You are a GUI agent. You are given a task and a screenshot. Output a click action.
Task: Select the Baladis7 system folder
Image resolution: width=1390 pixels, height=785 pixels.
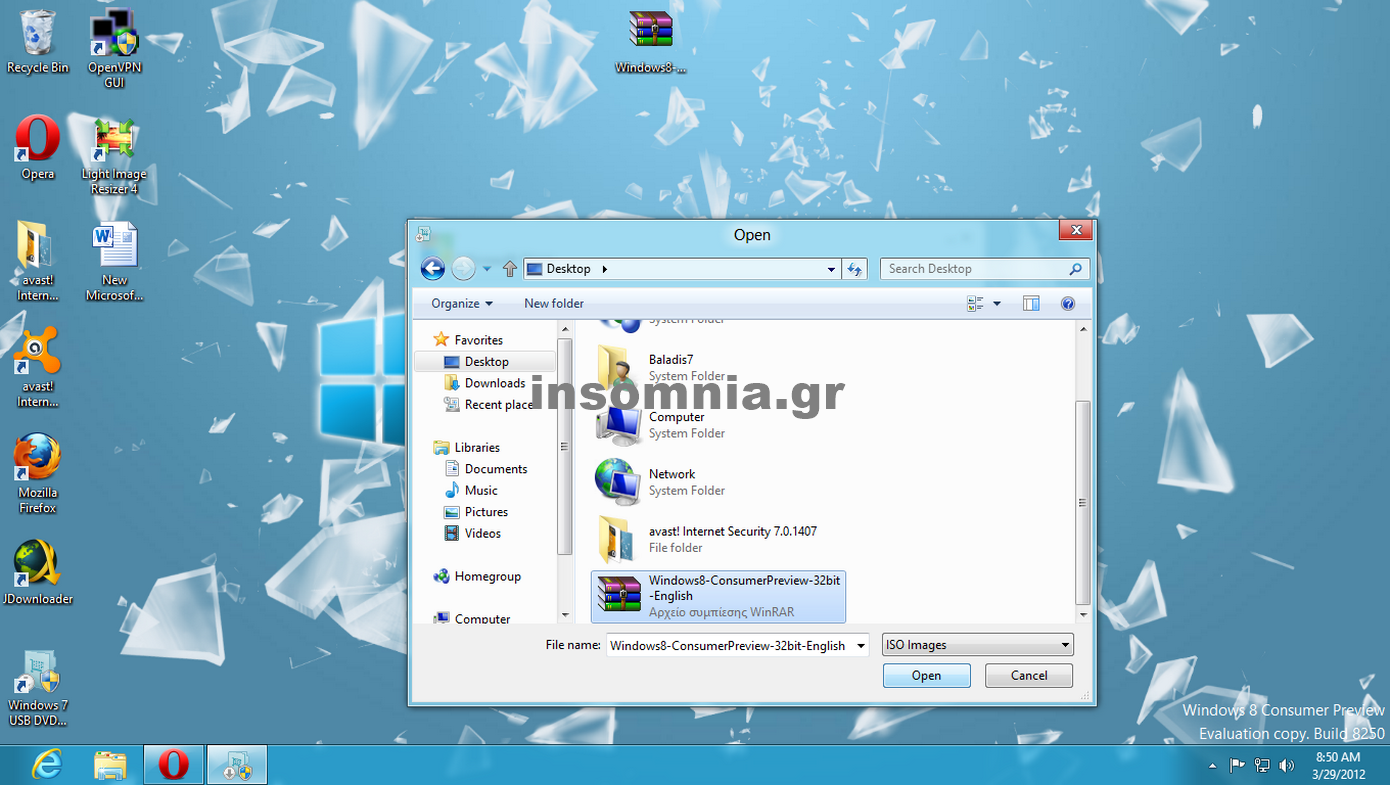tap(718, 368)
